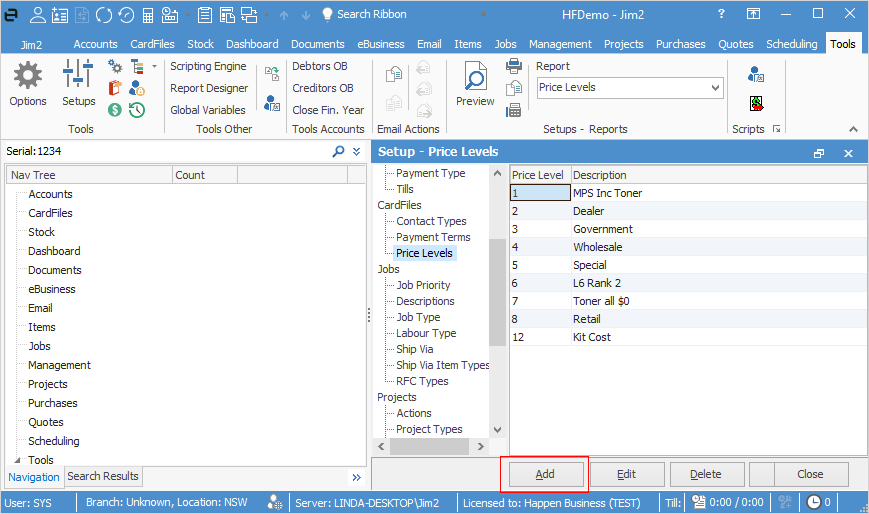Select Payment Terms in the setup tree
869x514 pixels.
[433, 237]
